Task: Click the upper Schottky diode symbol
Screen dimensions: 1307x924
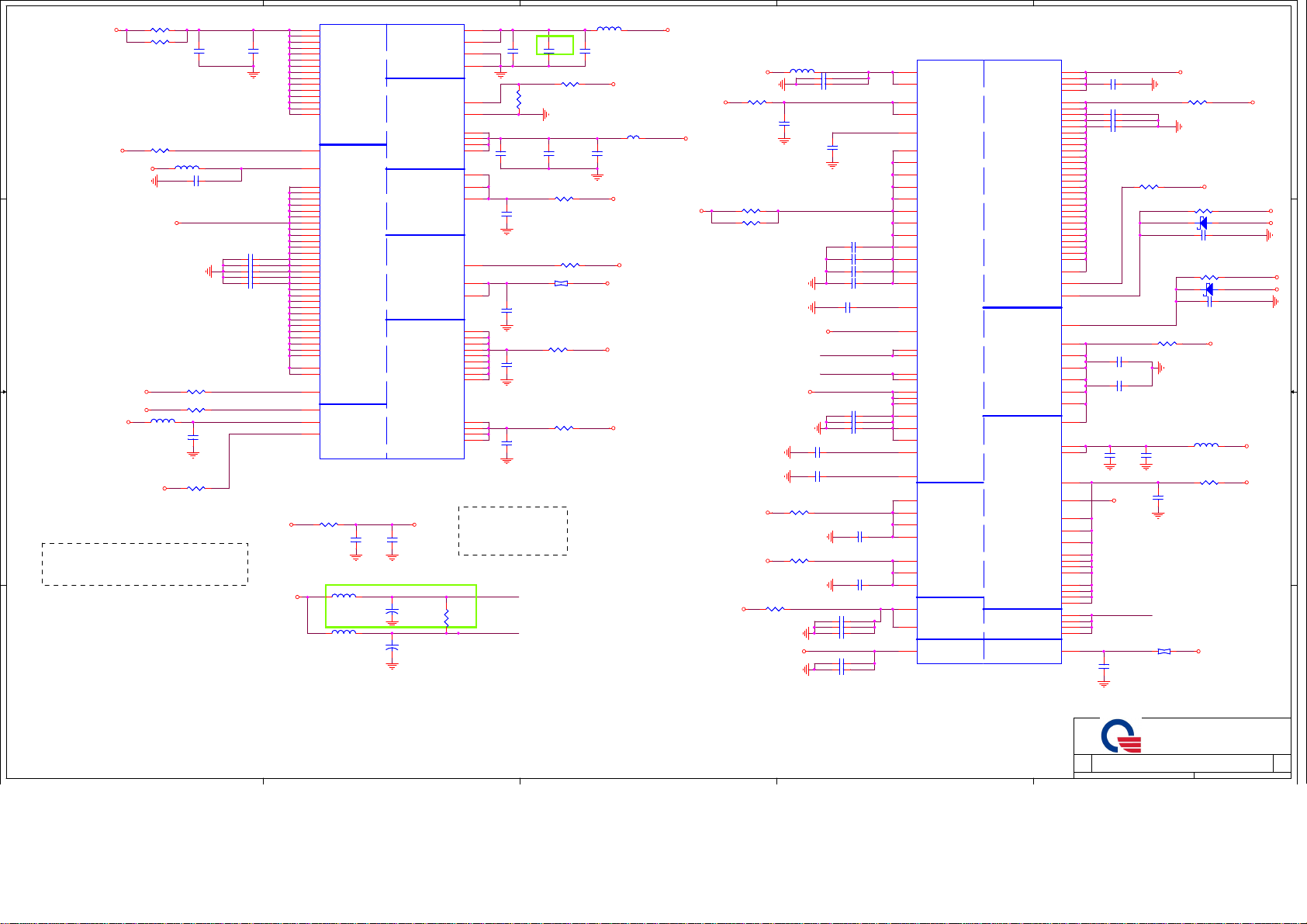Action: [x=1203, y=223]
